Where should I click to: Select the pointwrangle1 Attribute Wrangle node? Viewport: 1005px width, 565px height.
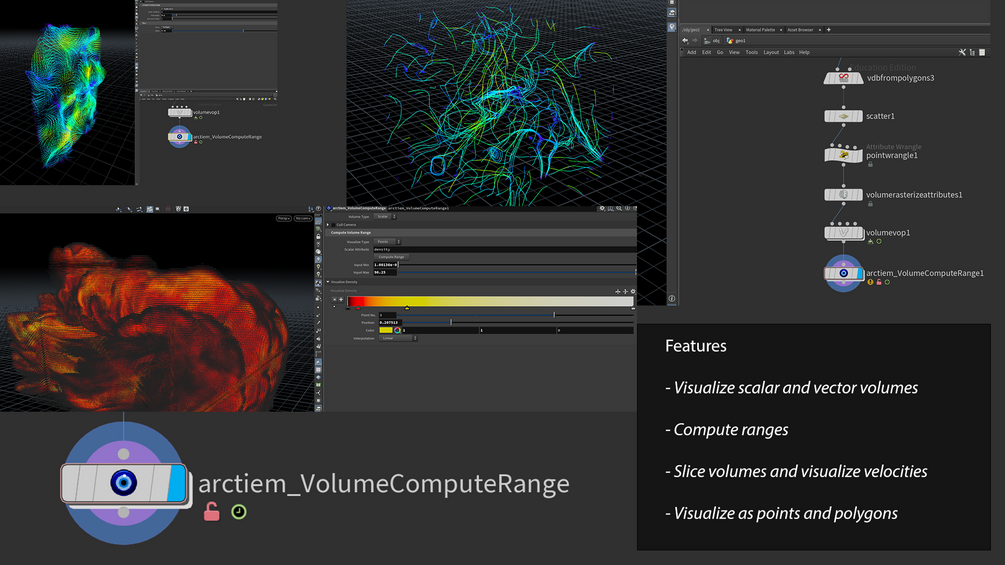[x=843, y=155]
